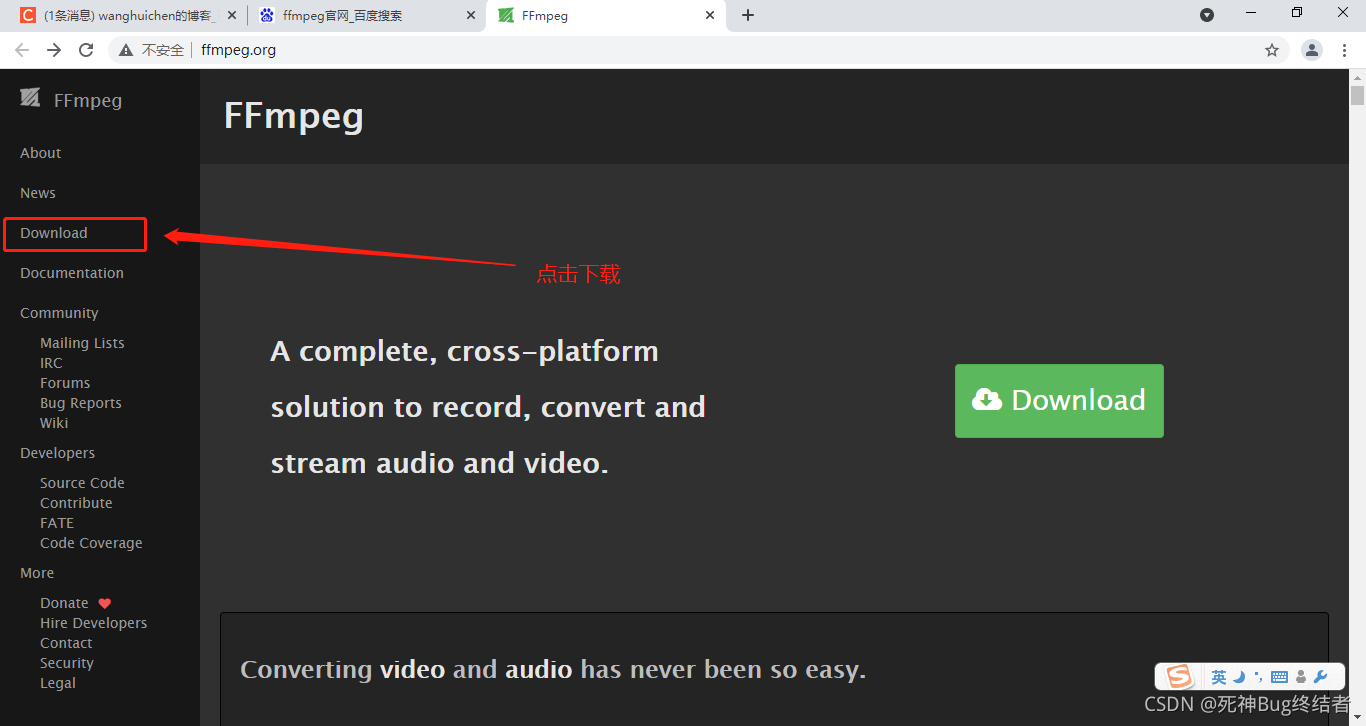Close the Baidu search tab
This screenshot has width=1366, height=726.
pos(471,15)
